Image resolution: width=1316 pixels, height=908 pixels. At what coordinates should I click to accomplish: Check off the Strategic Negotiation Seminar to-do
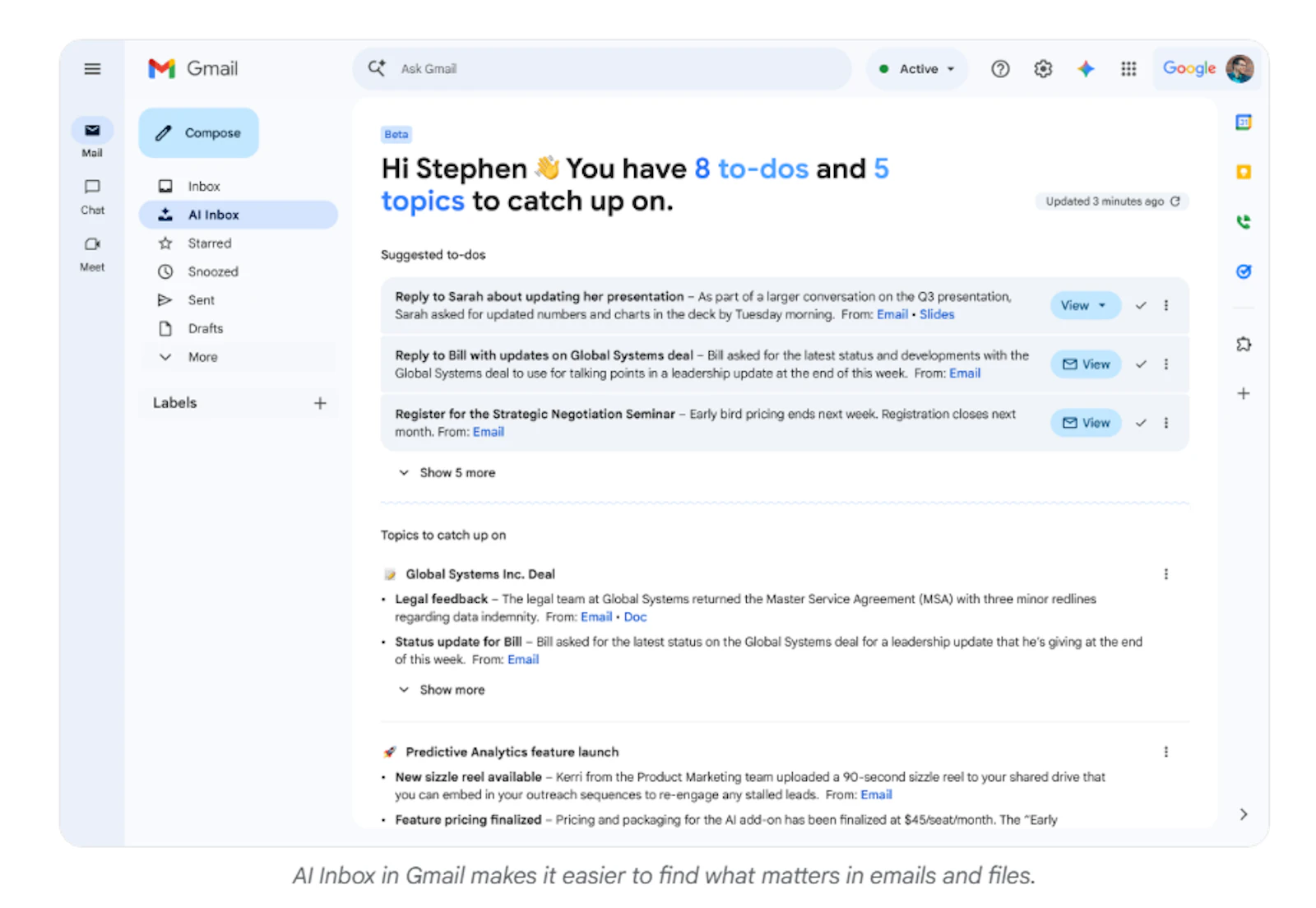(1141, 423)
